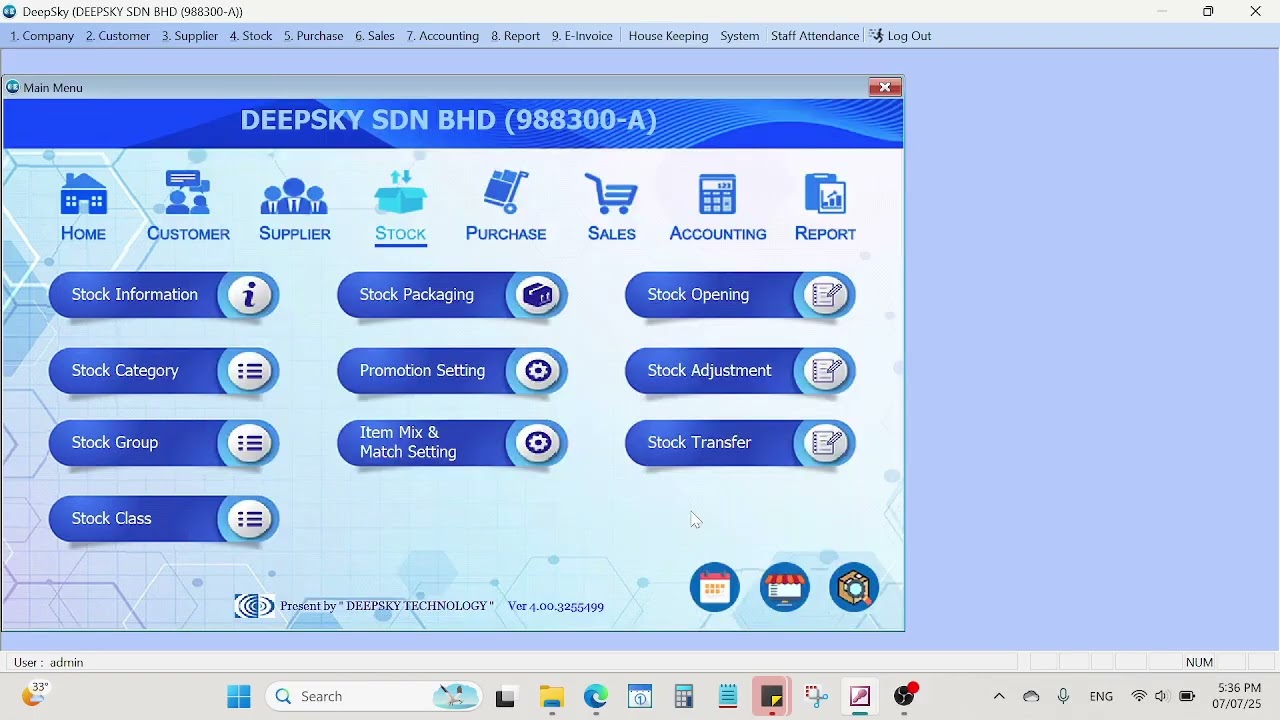Viewport: 1280px width, 720px height.
Task: Open the System menu
Action: tap(740, 36)
